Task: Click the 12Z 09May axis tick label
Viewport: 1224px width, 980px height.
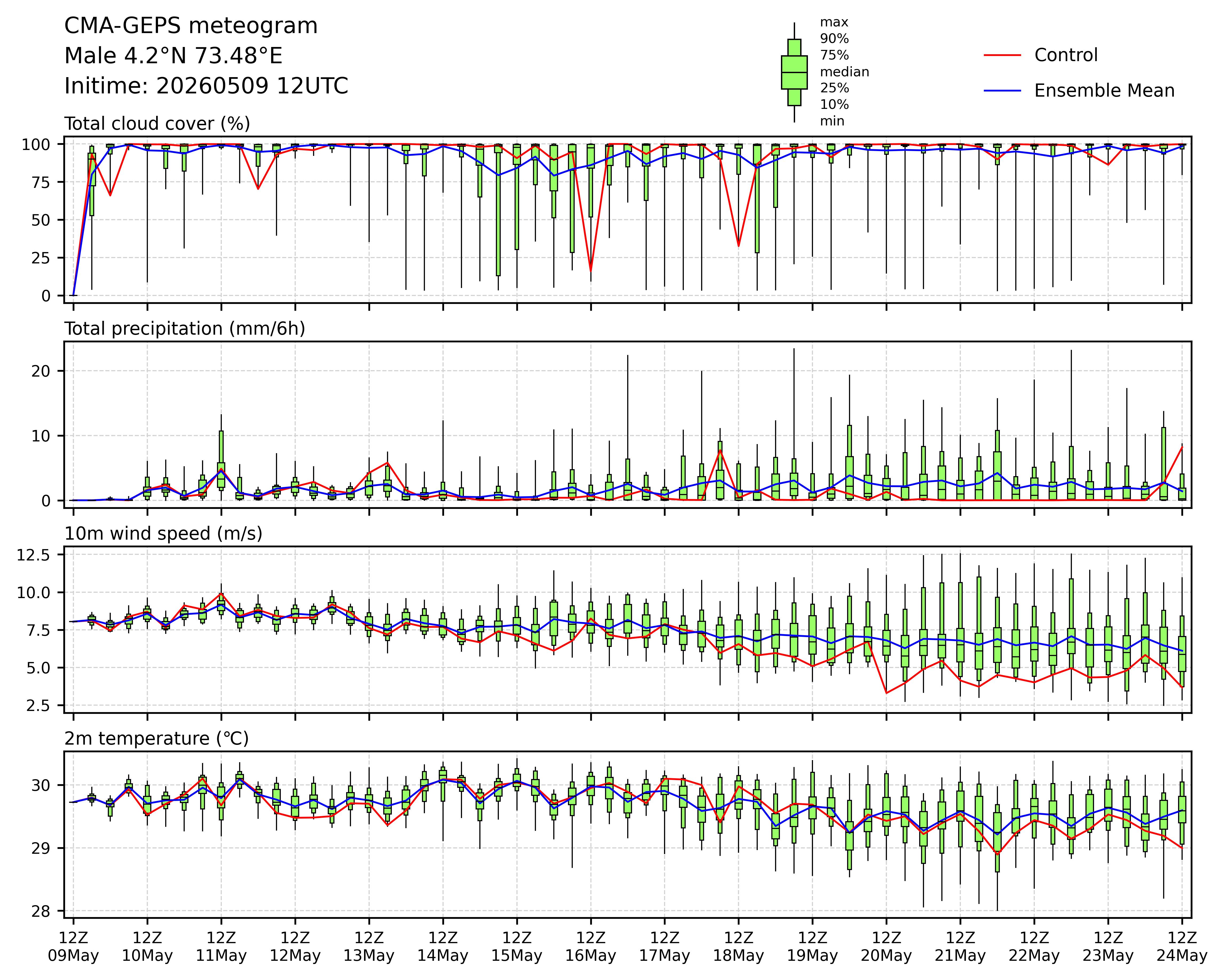Action: (73, 946)
